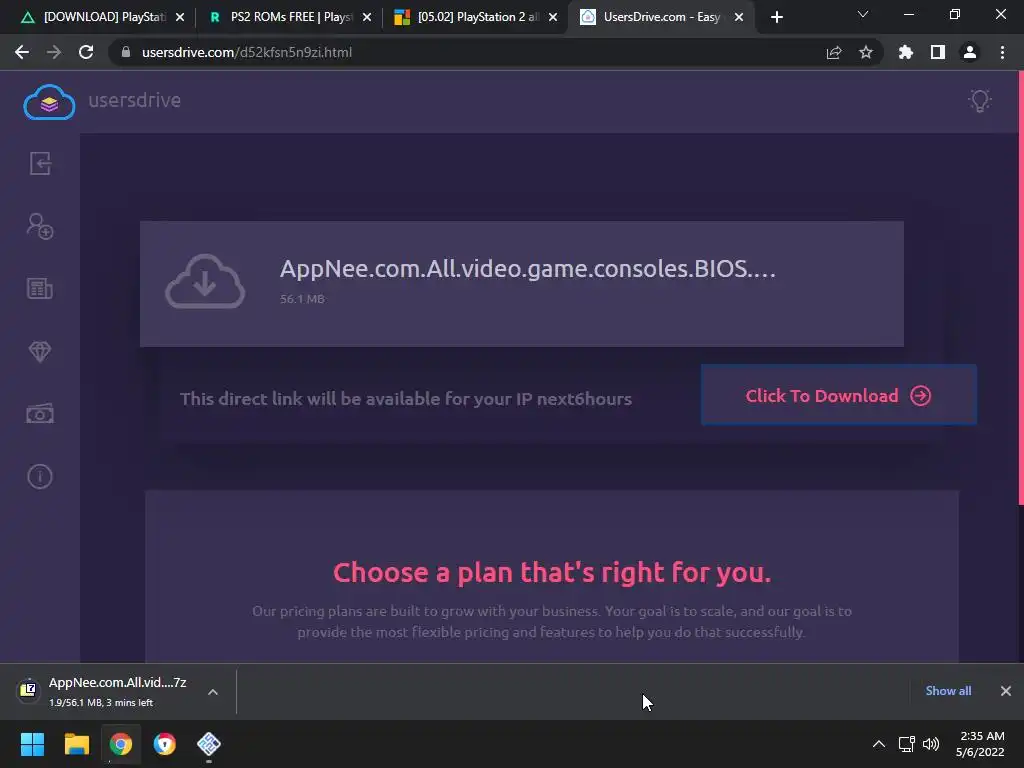The height and width of the screenshot is (768, 1024).
Task: Open File Explorer from taskbar
Action: 76,744
